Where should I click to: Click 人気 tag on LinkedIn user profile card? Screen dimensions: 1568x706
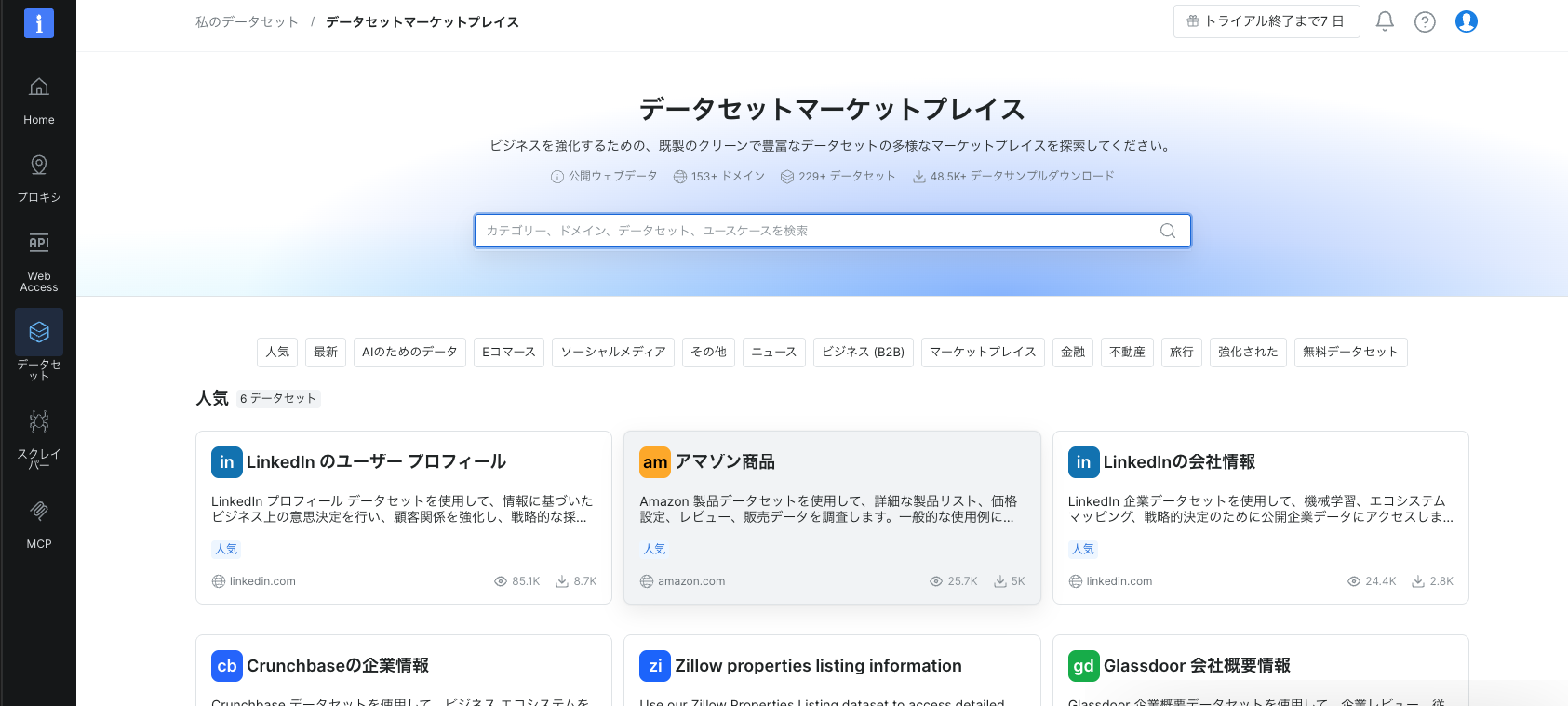tap(226, 550)
